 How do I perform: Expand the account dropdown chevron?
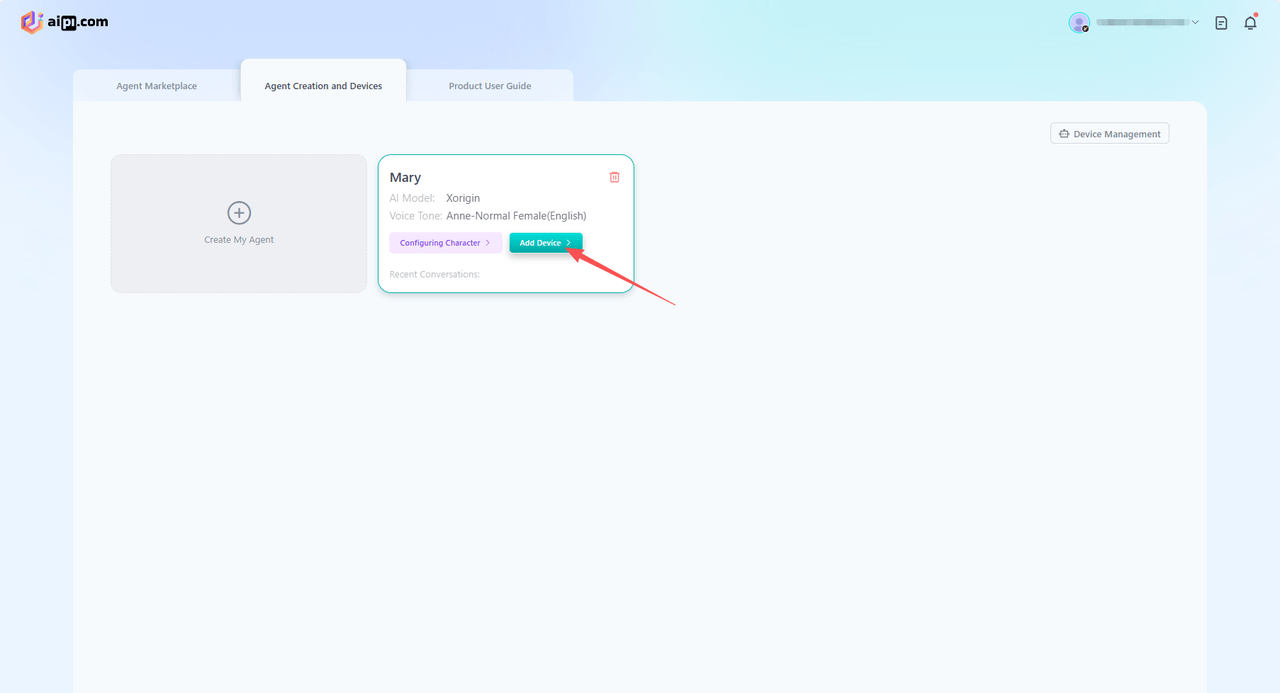(1195, 22)
